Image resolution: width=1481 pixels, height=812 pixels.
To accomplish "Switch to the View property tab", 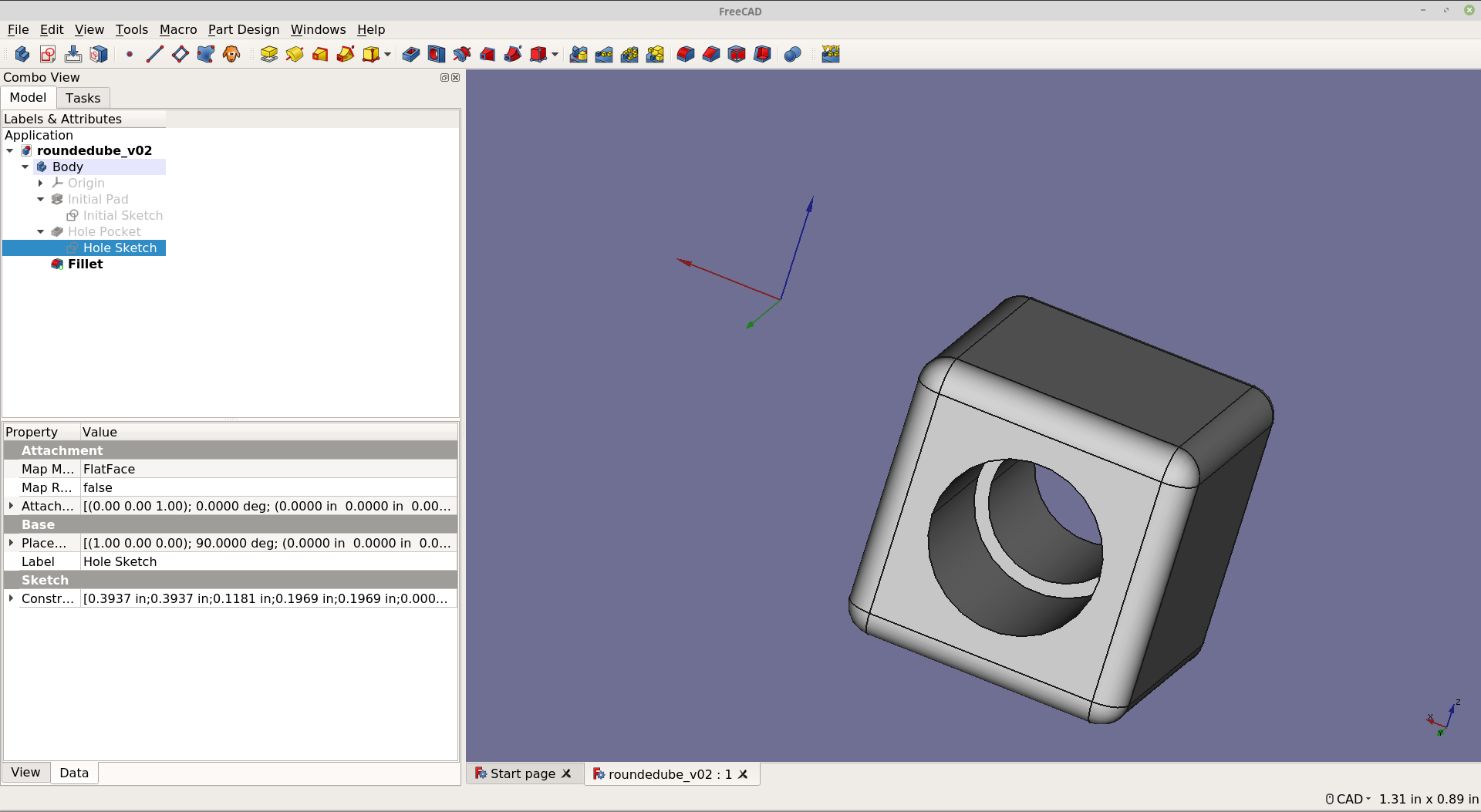I will pyautogui.click(x=25, y=773).
